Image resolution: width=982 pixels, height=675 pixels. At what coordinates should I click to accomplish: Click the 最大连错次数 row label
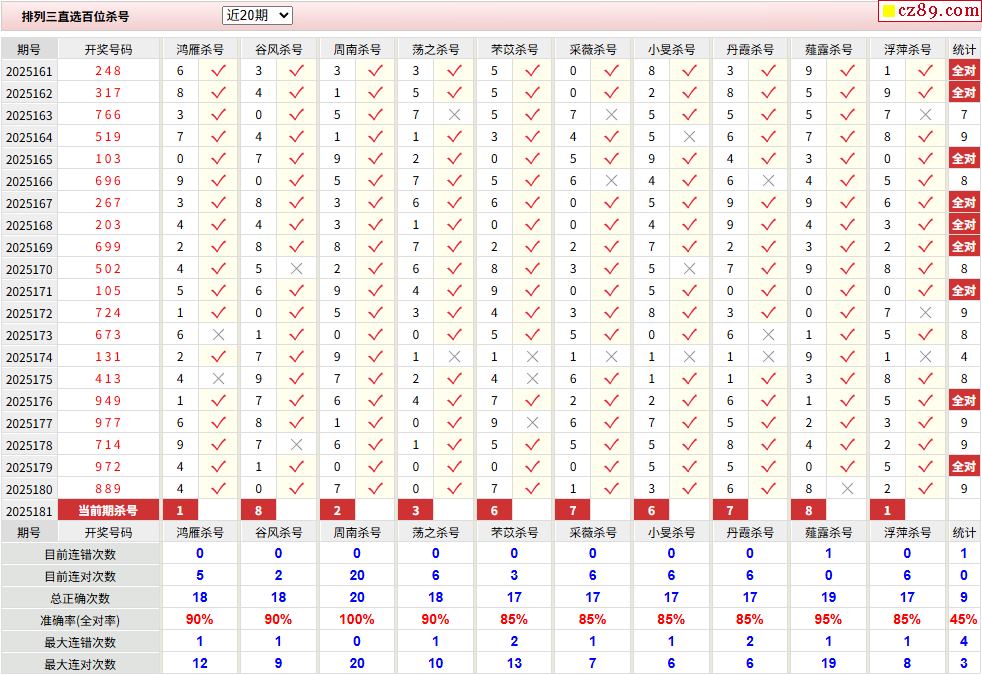80,642
